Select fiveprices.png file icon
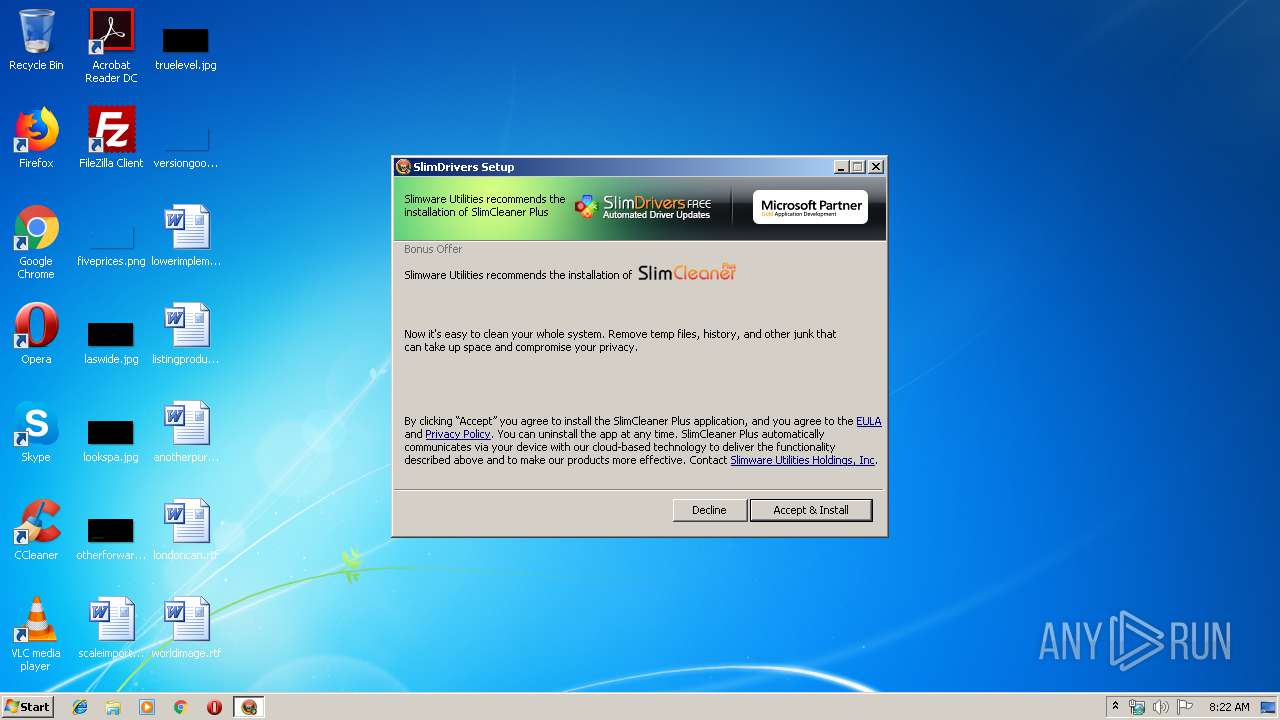This screenshot has width=1280, height=720. tap(111, 246)
